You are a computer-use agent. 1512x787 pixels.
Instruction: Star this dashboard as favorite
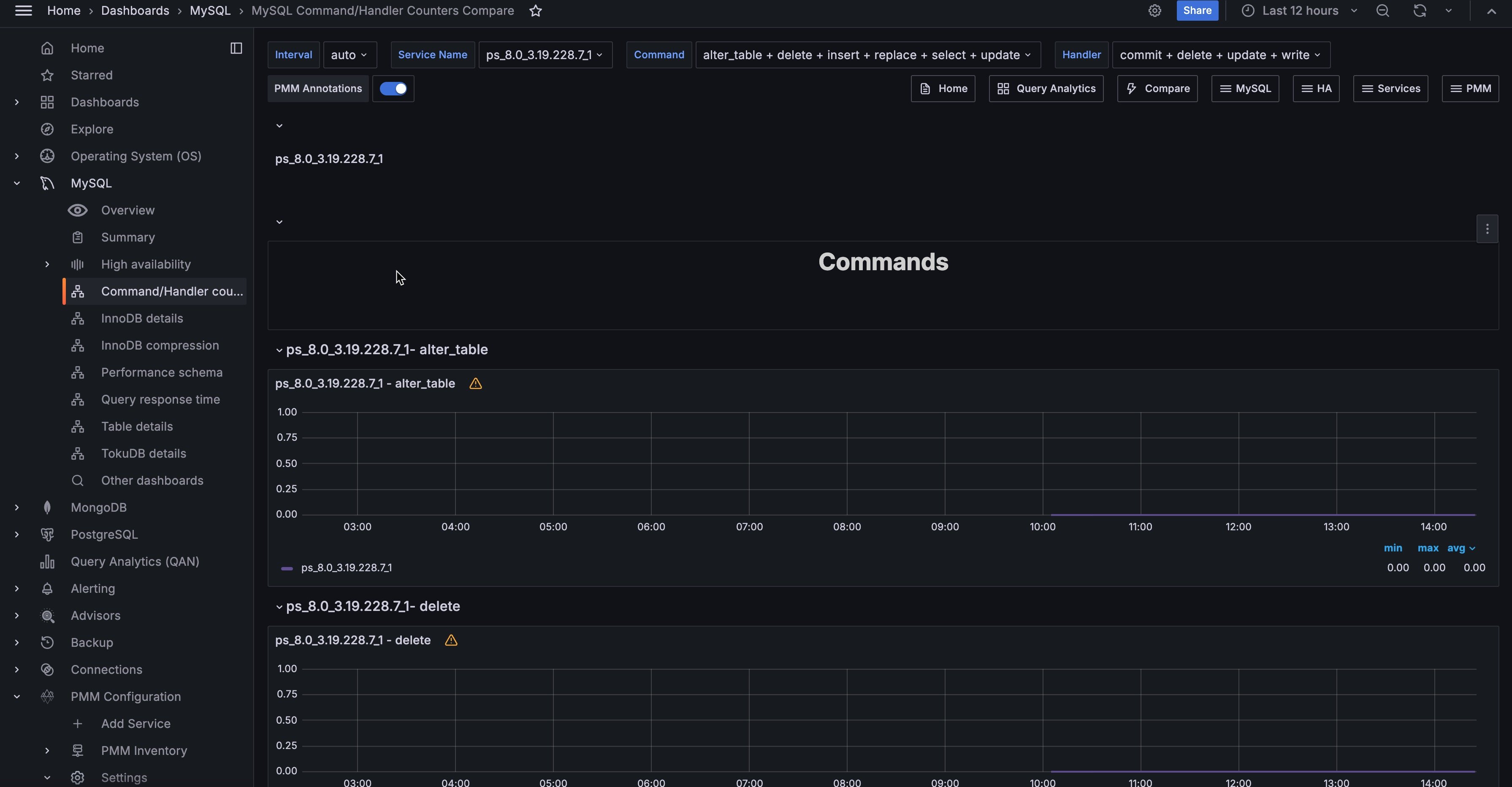535,11
